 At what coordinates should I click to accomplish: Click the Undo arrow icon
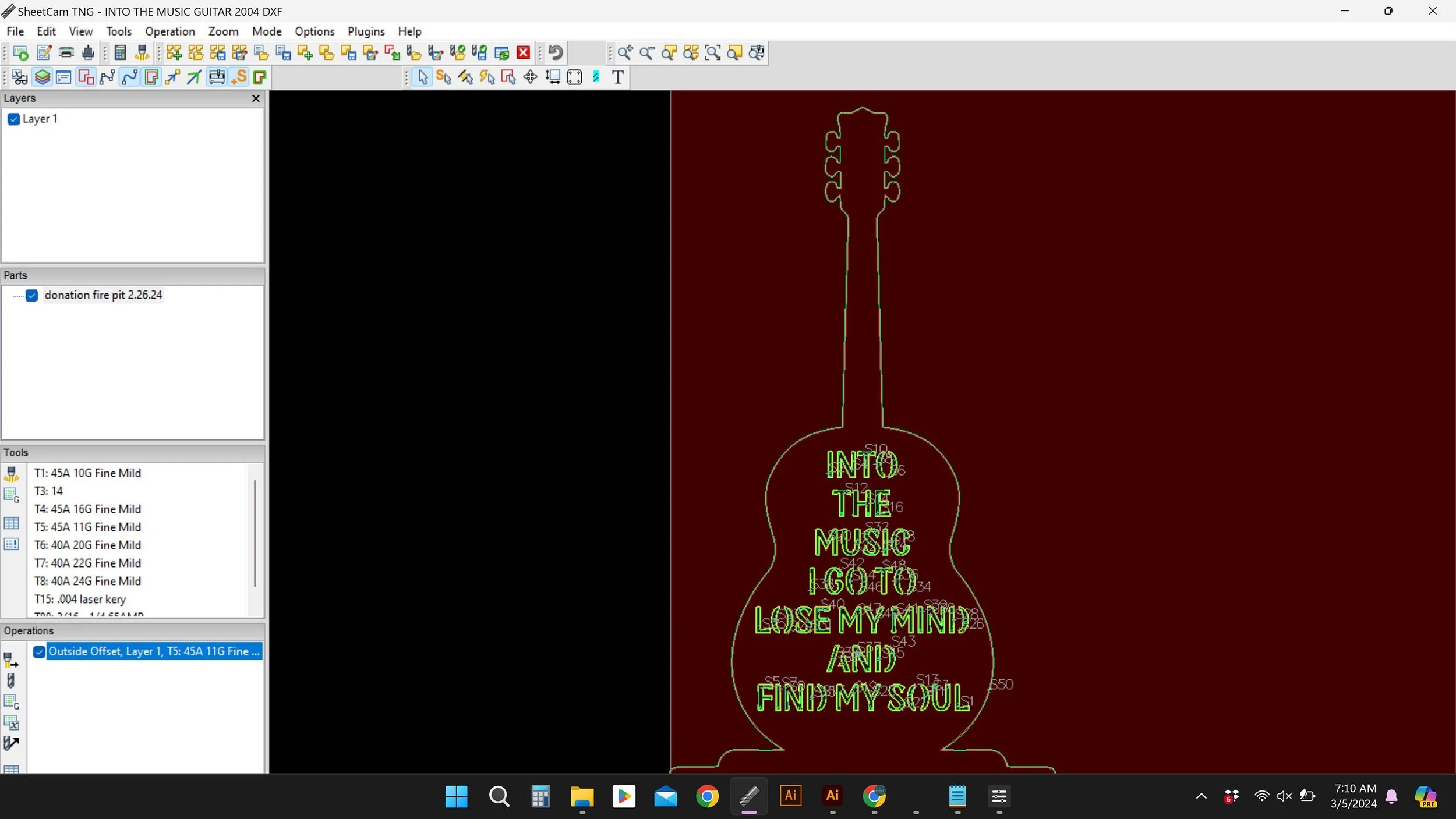tap(556, 53)
